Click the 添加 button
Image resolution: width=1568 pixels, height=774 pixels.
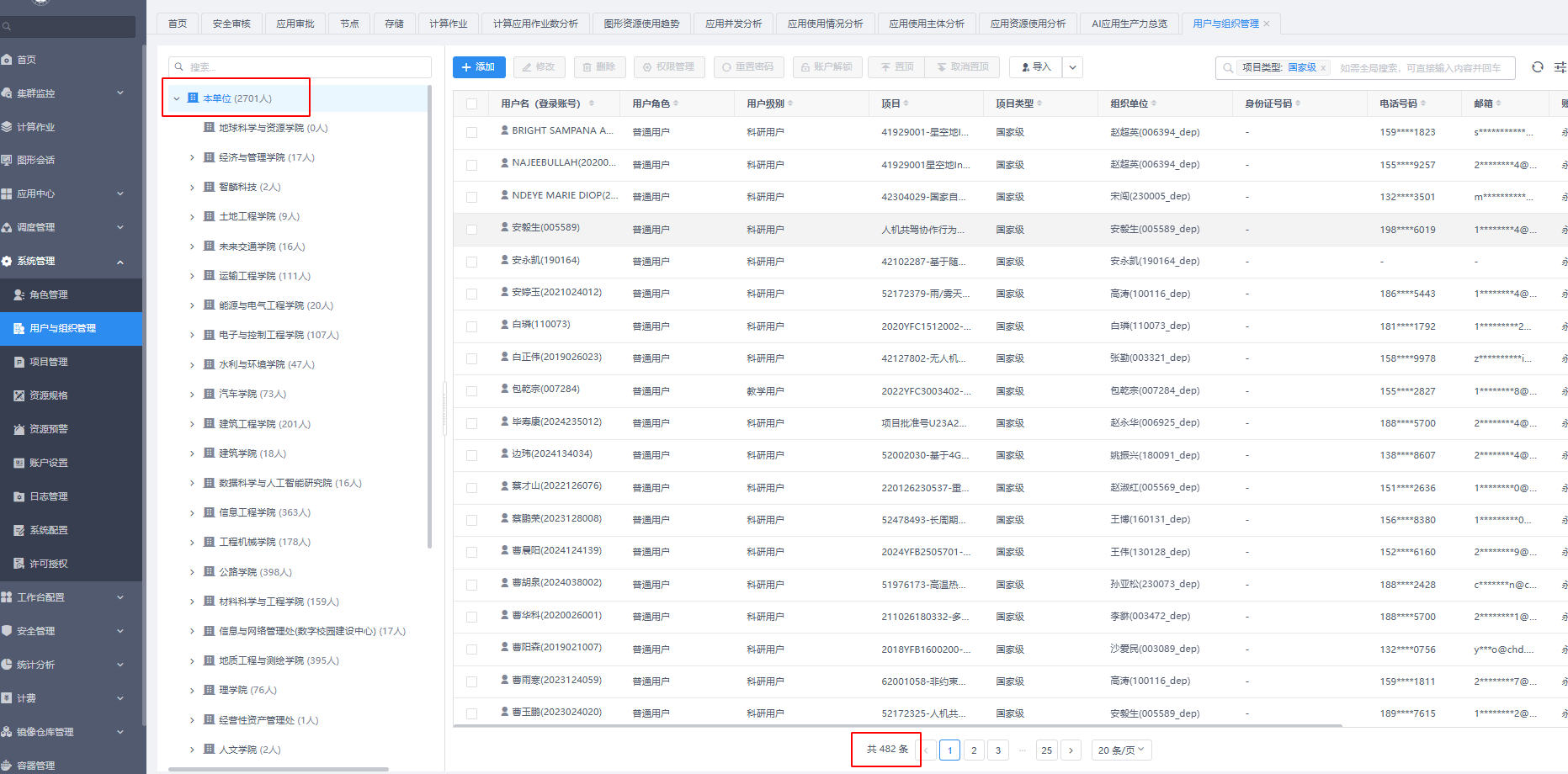pos(478,67)
